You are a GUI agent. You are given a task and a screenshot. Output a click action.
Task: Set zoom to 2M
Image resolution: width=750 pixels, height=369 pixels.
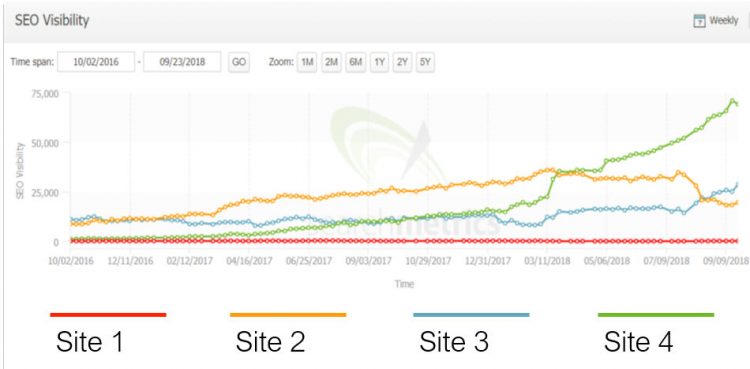click(x=331, y=62)
